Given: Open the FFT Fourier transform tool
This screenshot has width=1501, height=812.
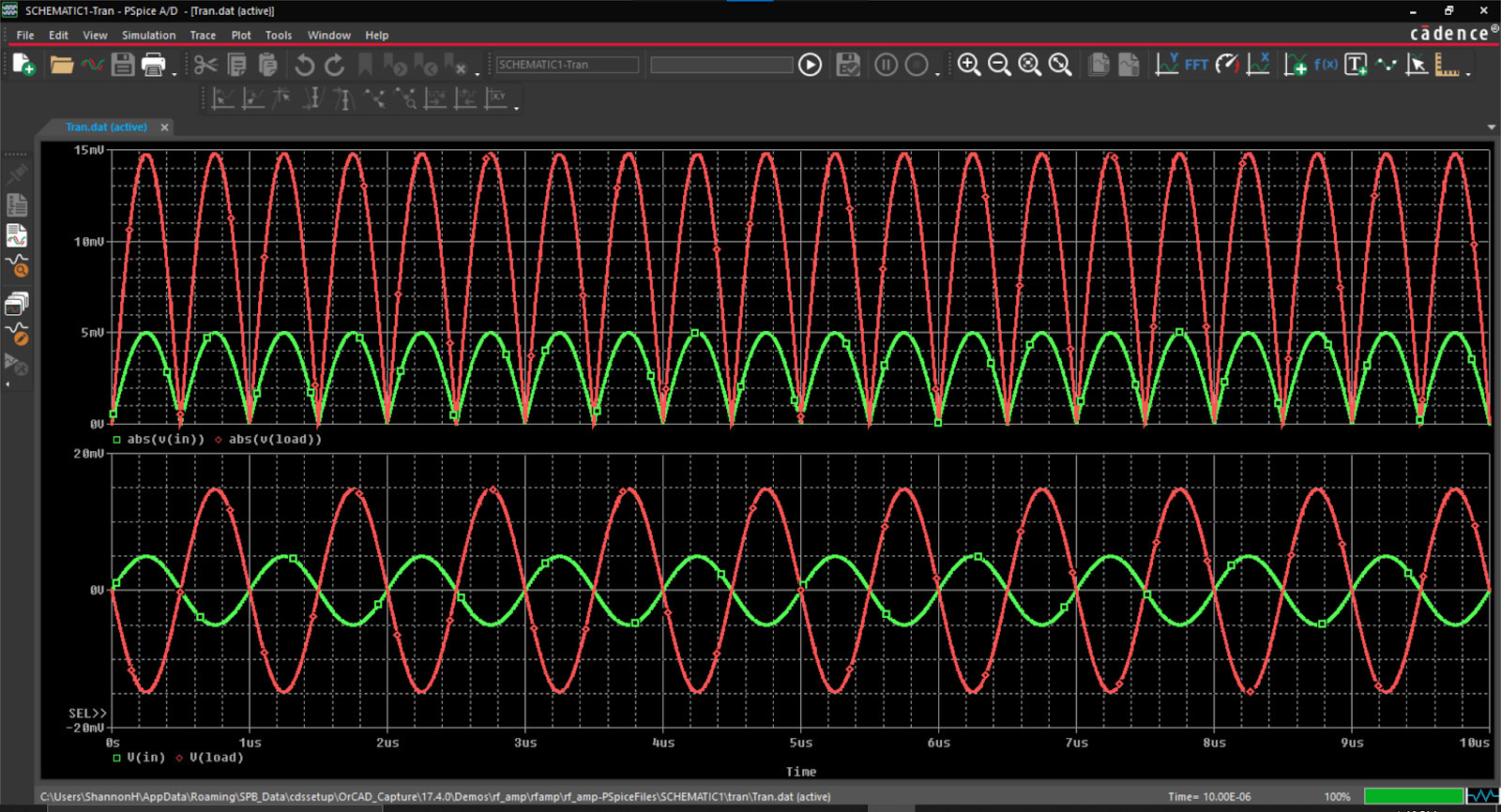Looking at the screenshot, I should [1196, 65].
